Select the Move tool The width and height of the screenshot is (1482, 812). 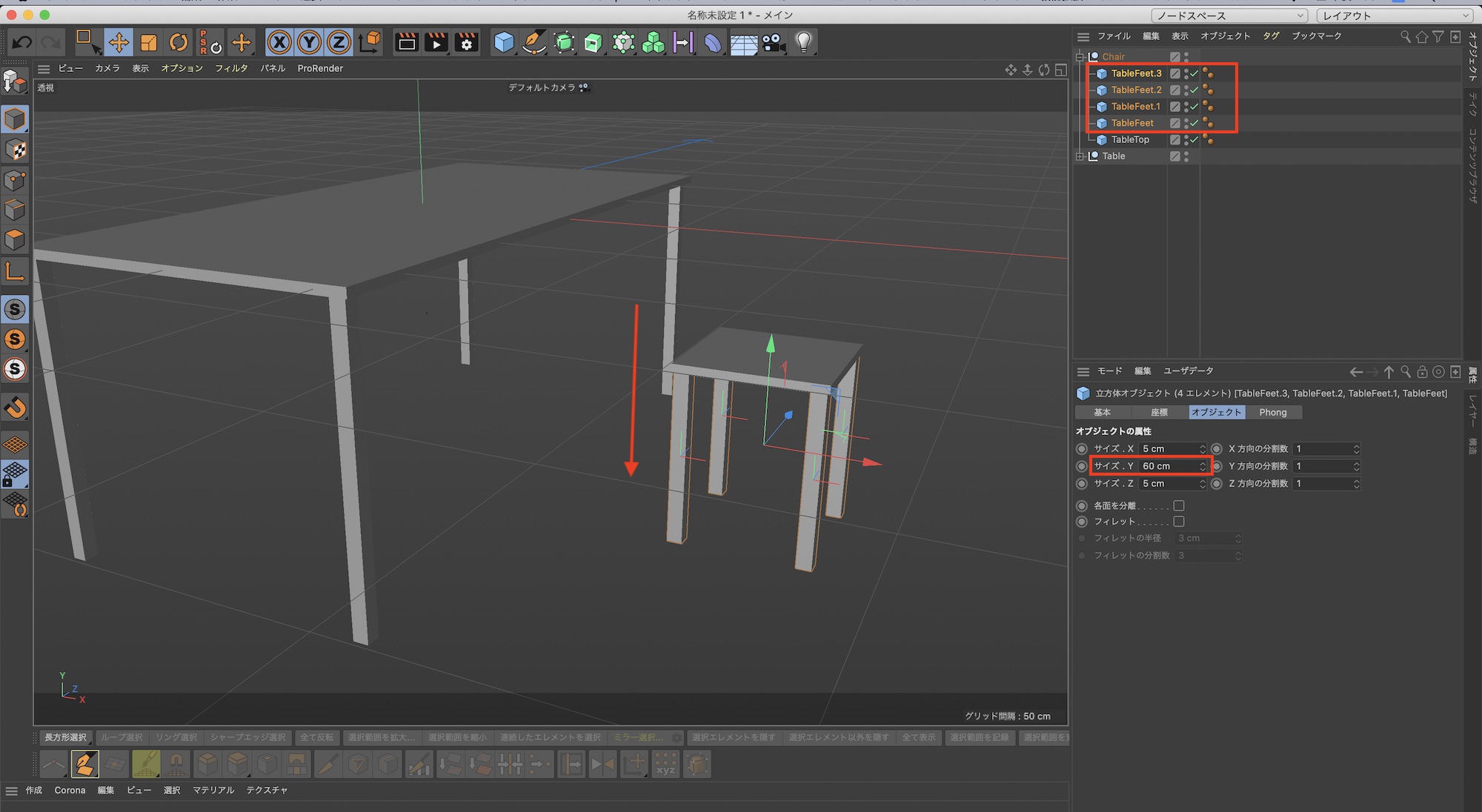click(119, 42)
